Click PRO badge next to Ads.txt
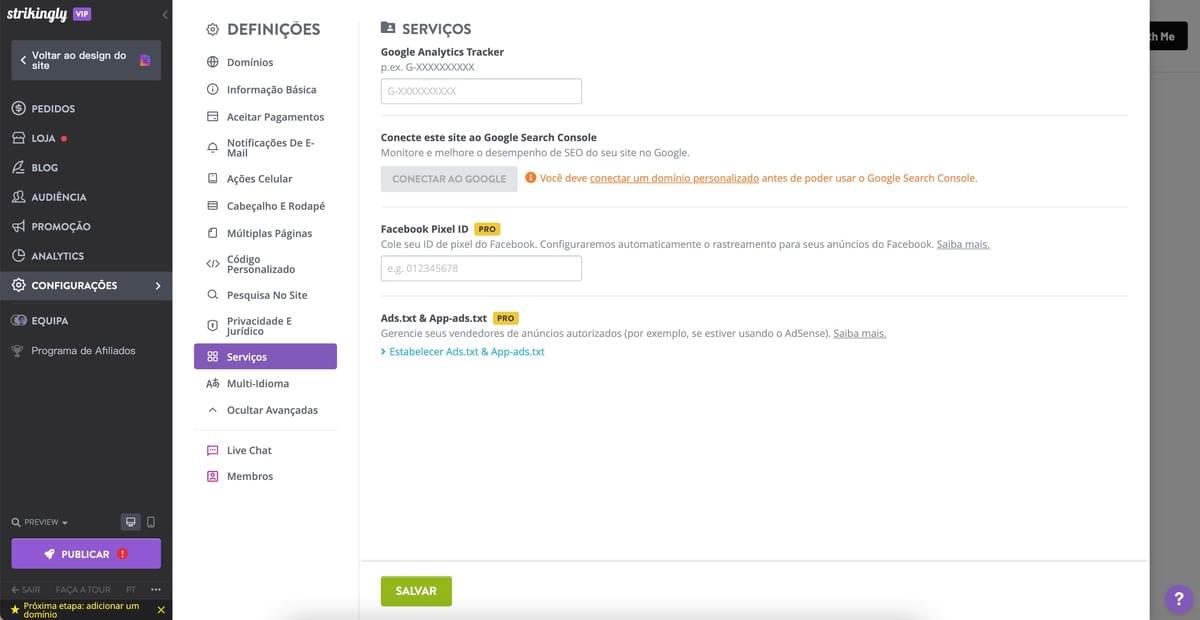This screenshot has height=620, width=1200. pos(505,318)
